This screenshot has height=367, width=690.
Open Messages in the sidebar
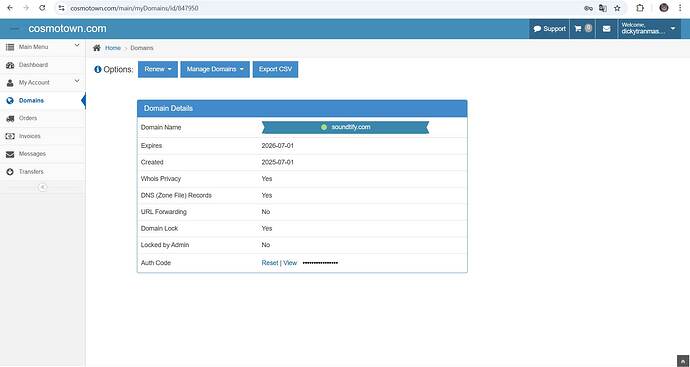tap(32, 154)
